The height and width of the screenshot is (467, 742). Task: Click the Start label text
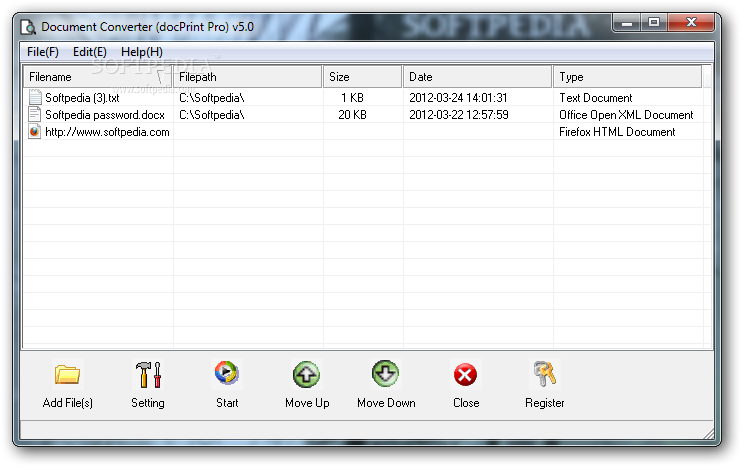tap(227, 403)
